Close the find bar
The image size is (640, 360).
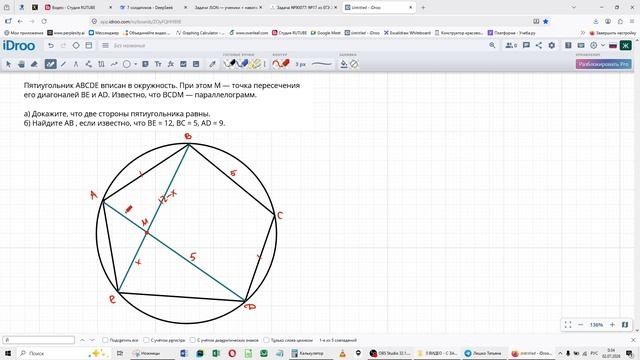(633, 340)
